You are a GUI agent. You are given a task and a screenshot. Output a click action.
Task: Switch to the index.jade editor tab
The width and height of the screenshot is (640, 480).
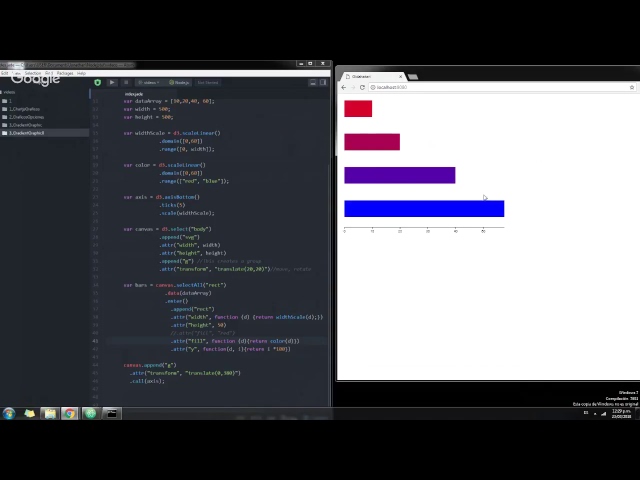point(133,94)
